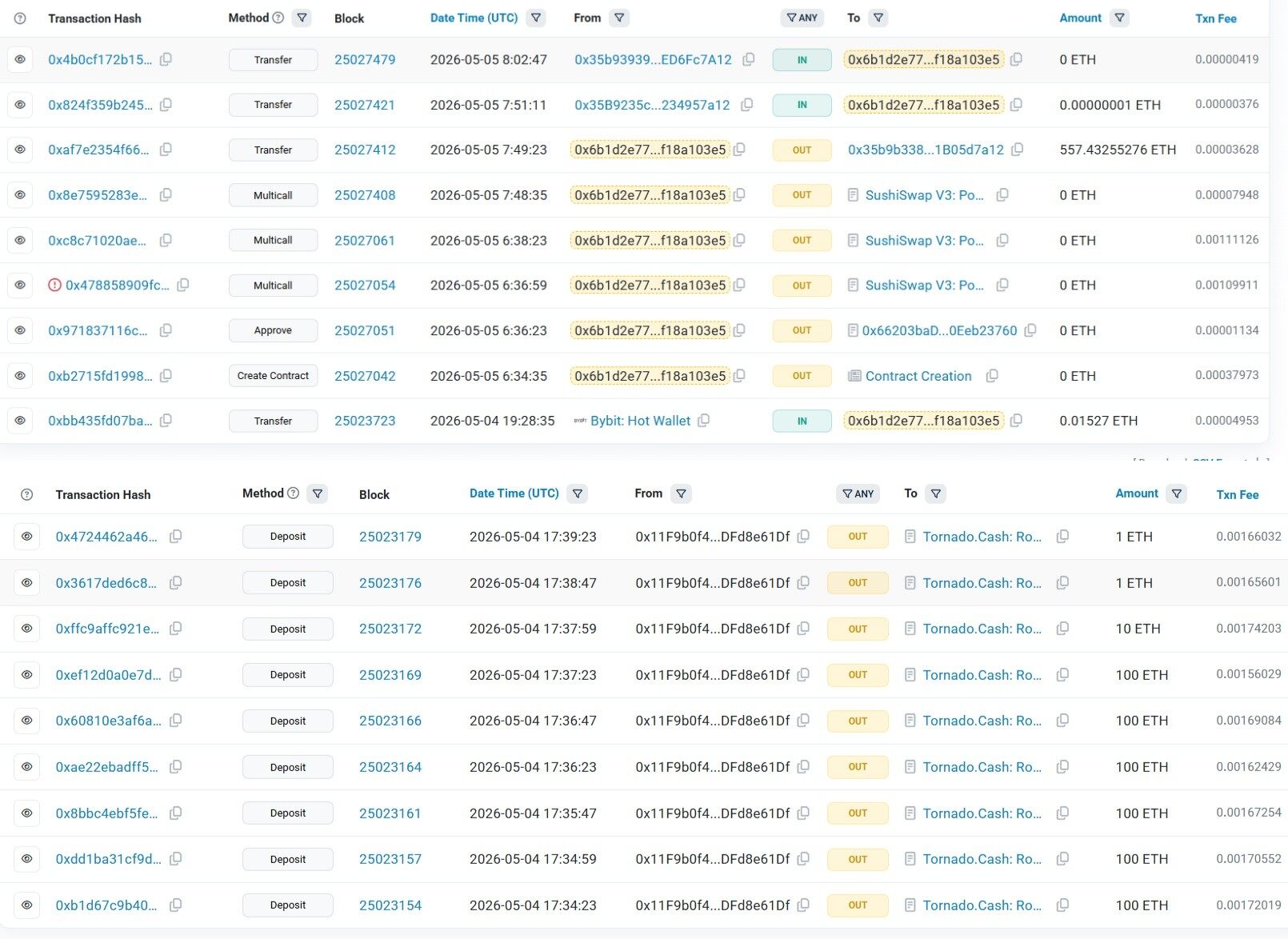Open ANY direction filter in lower table

pyautogui.click(x=858, y=493)
